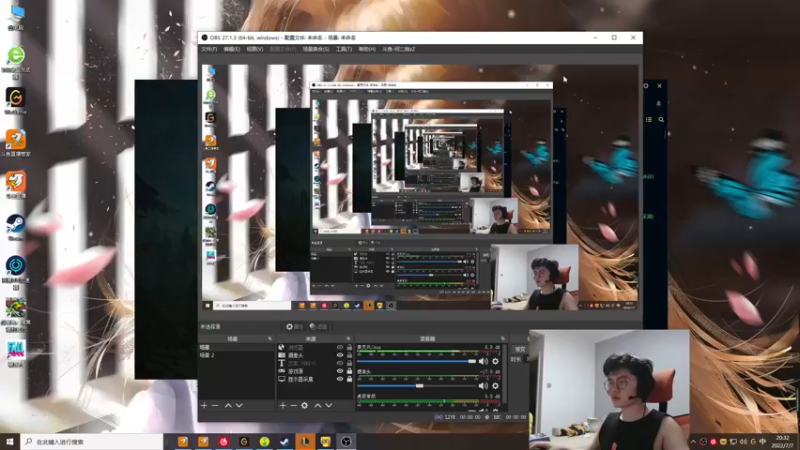
Task: Toggle visibility of the game capture source
Action: click(x=340, y=371)
